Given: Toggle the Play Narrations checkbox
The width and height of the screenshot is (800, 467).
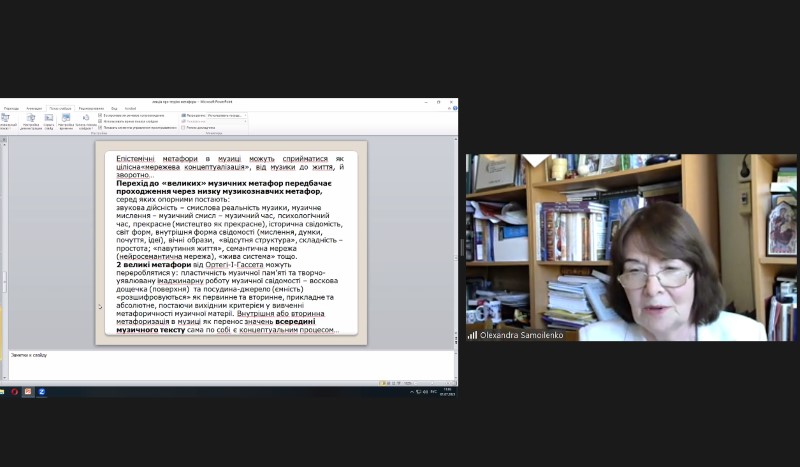Looking at the screenshot, I should coord(101,115).
